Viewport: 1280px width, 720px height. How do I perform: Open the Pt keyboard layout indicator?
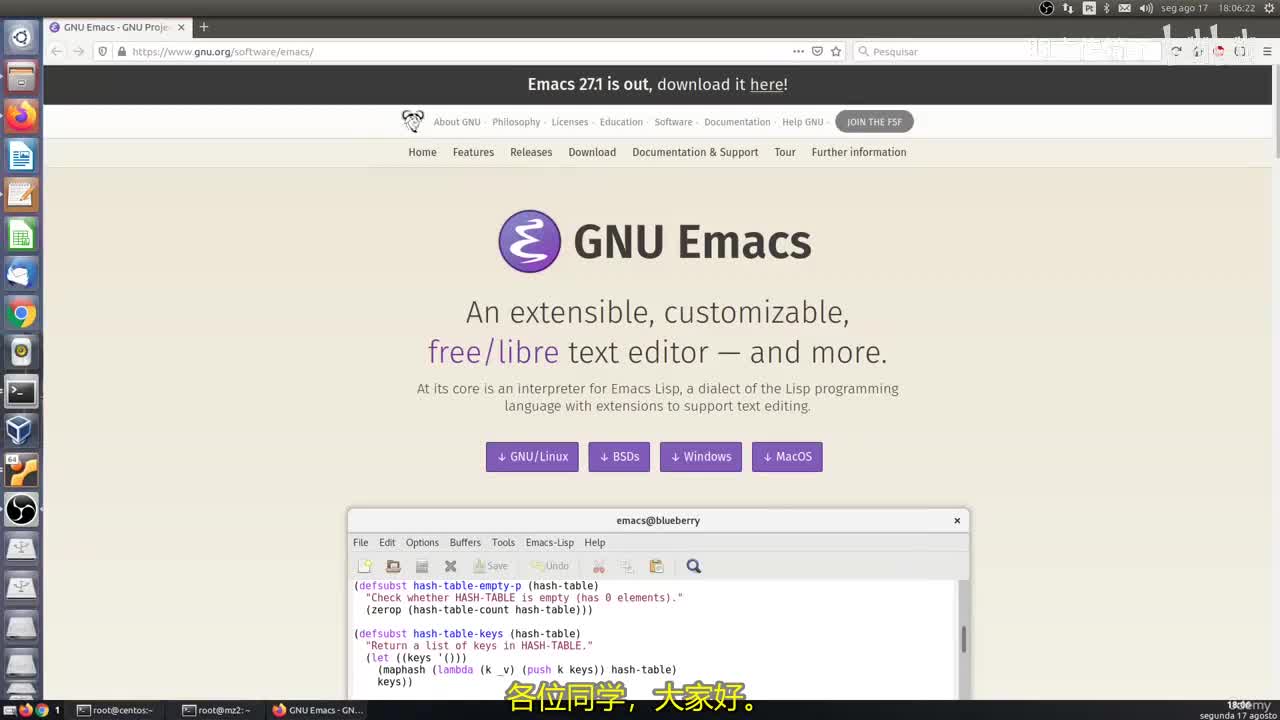click(1089, 8)
